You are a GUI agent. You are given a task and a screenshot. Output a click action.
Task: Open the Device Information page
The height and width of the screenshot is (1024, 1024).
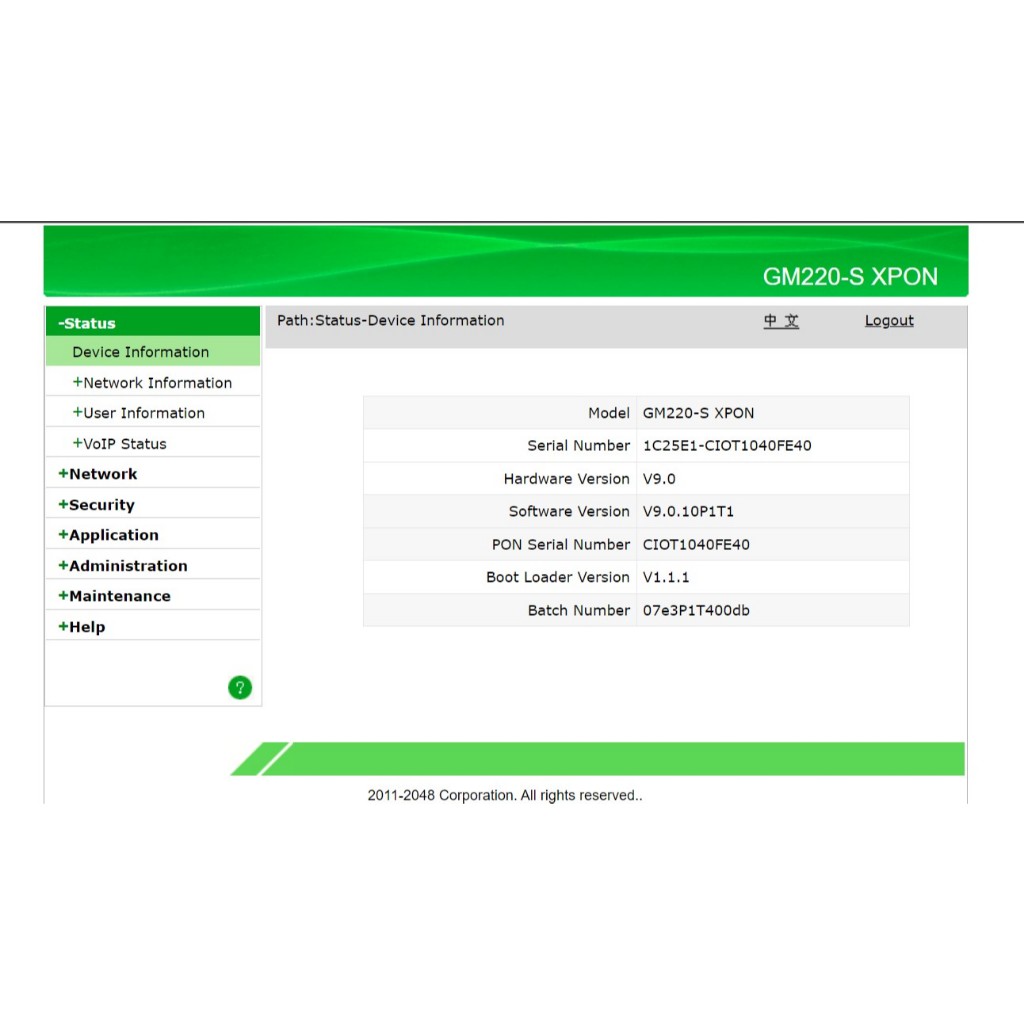click(140, 352)
